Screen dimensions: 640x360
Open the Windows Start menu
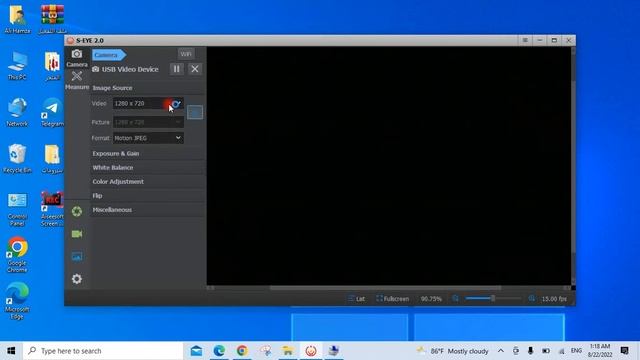click(x=11, y=351)
